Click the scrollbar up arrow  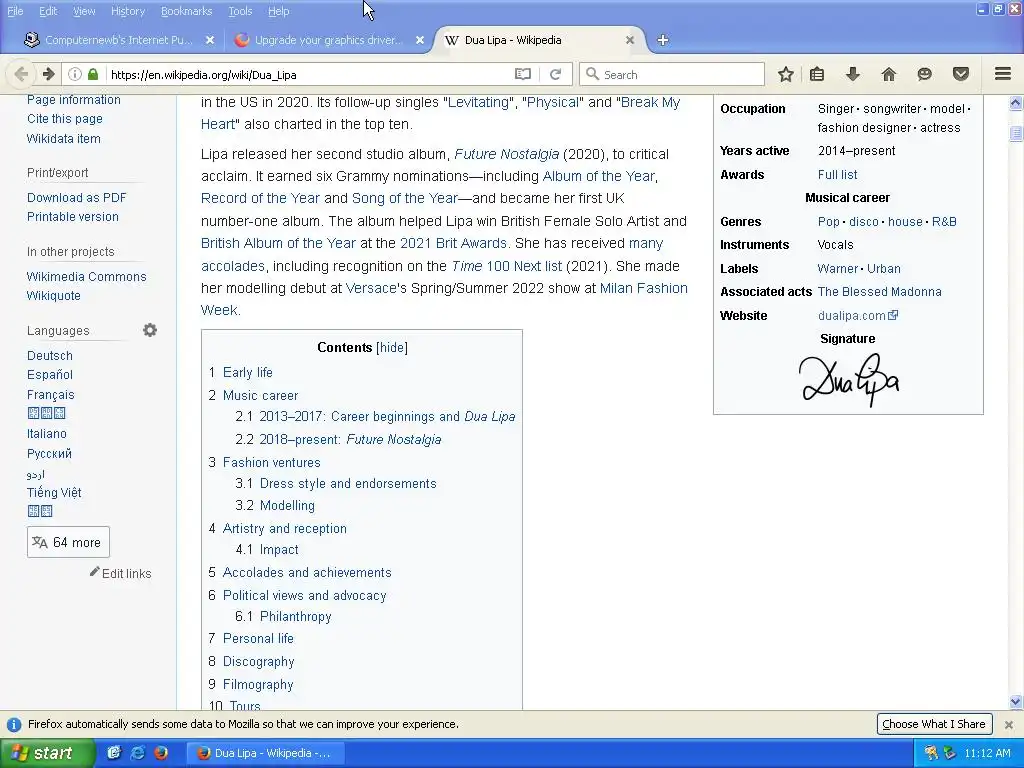[x=1016, y=103]
